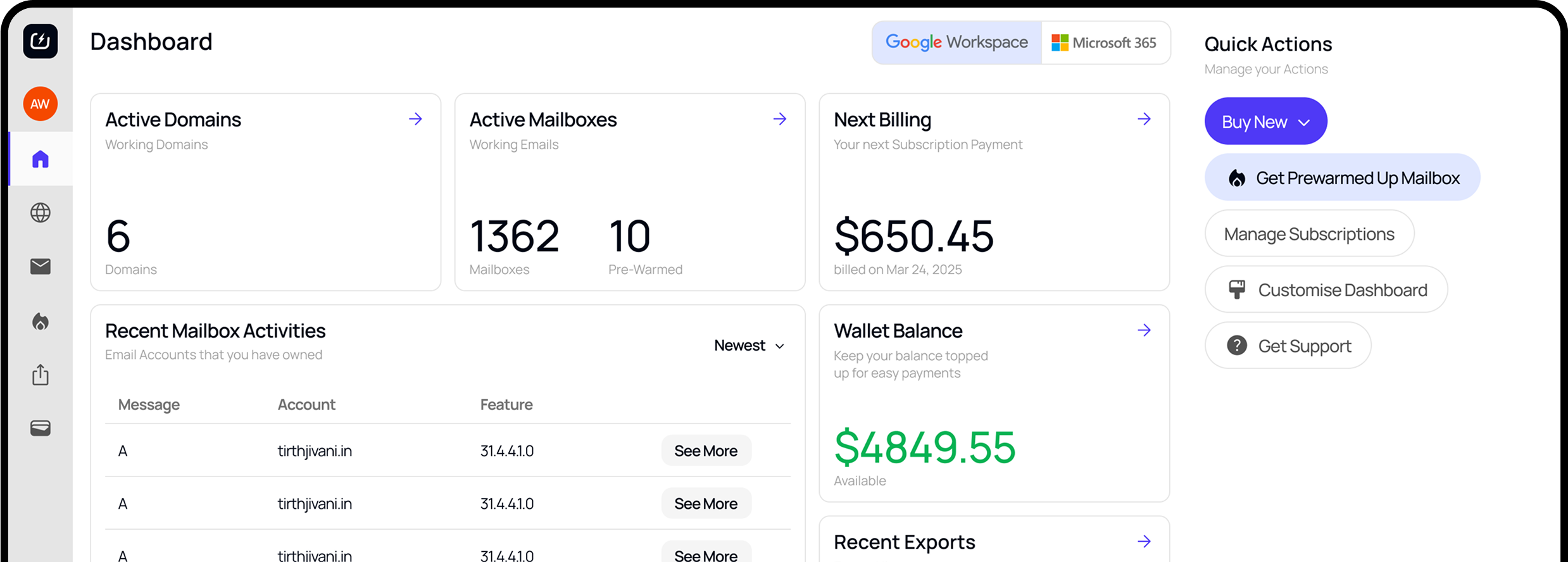Open the Newest sort dropdown
1568x562 pixels.
click(749, 346)
